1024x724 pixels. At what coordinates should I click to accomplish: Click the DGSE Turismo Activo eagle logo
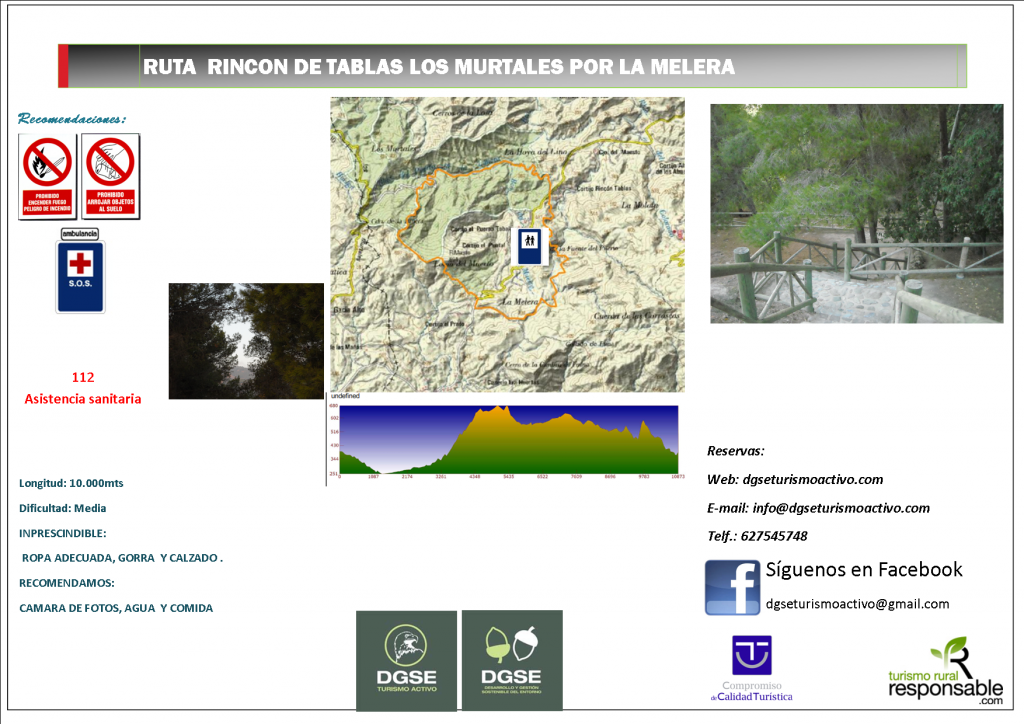[x=406, y=660]
